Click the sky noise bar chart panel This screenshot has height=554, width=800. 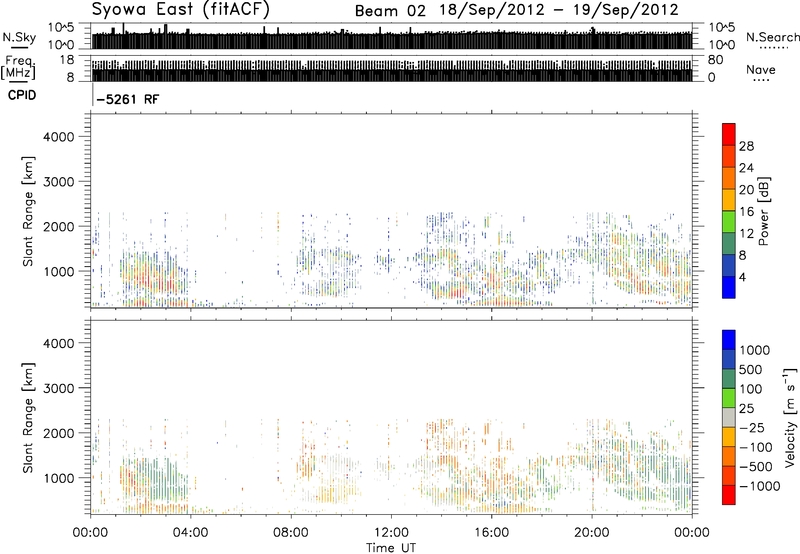(392, 36)
